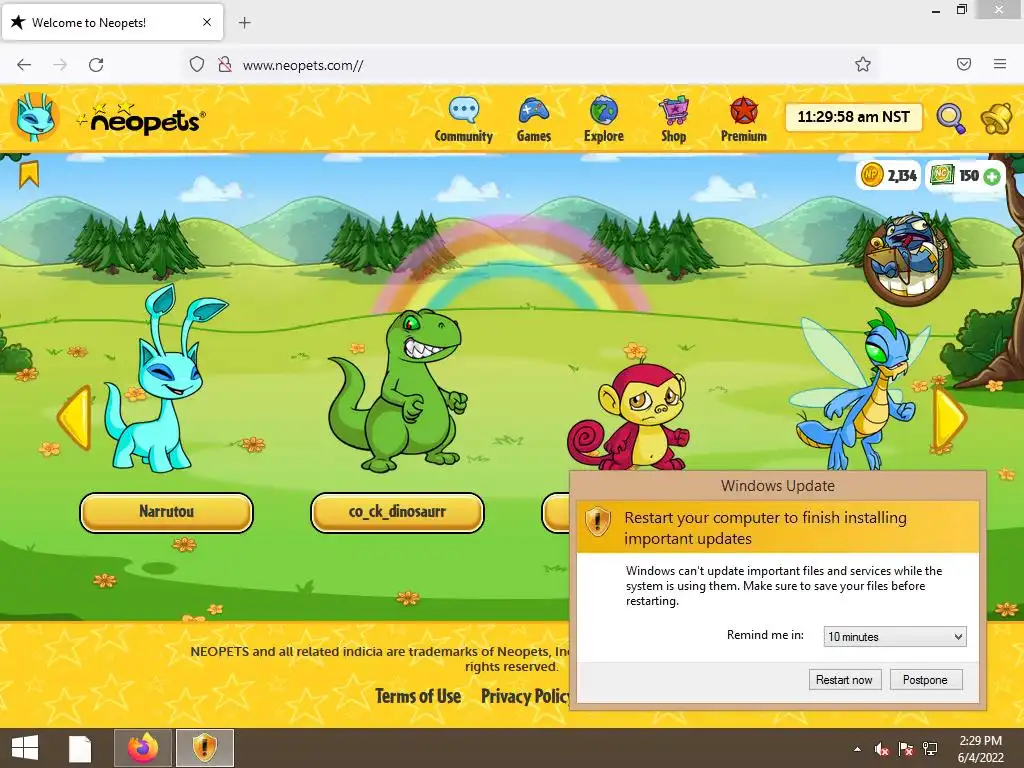Open the Windows Start button
This screenshot has height=768, width=1024.
tap(25, 748)
